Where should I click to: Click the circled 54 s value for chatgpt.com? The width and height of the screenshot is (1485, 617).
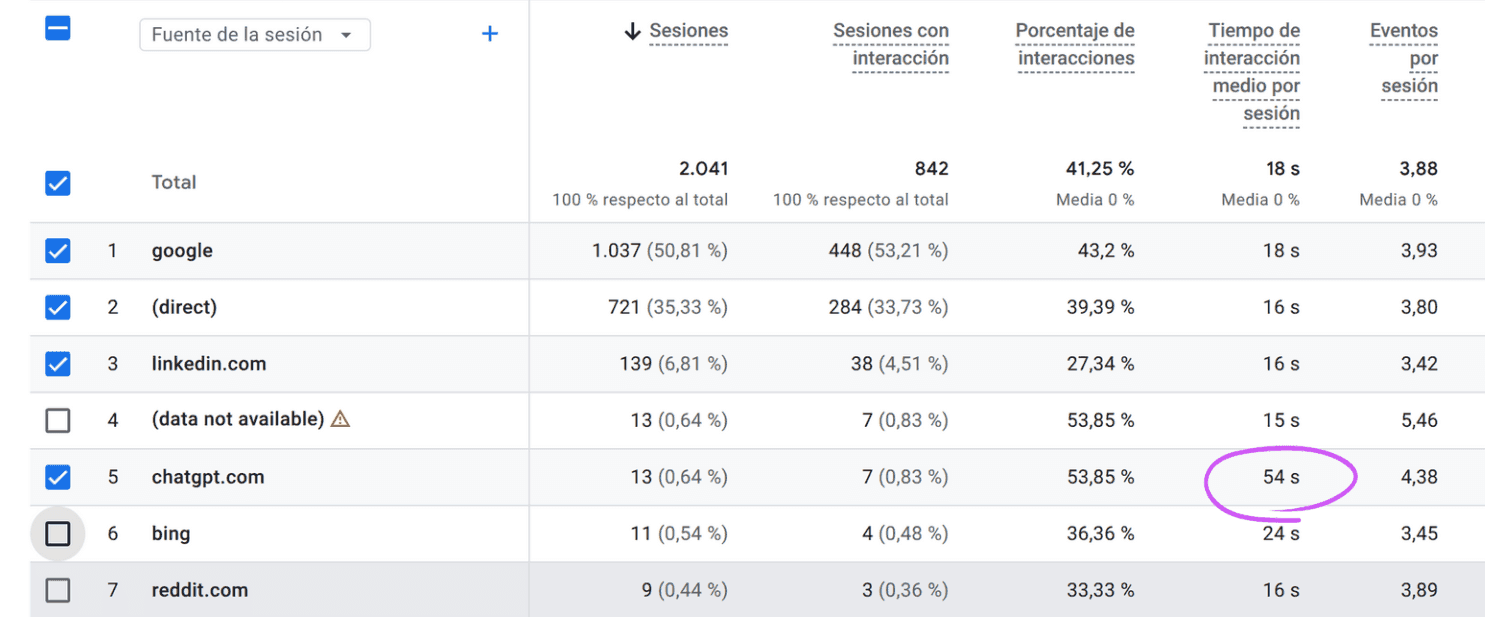(1280, 477)
